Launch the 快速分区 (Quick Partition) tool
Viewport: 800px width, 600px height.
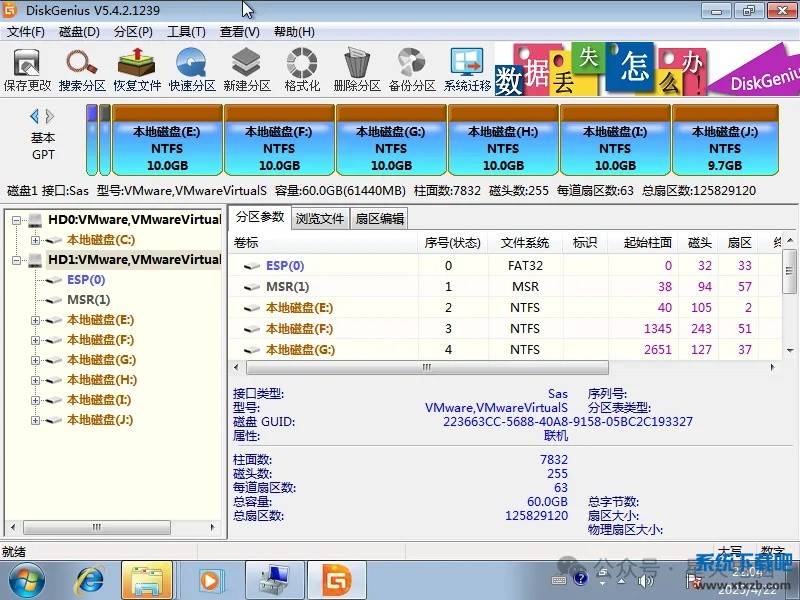point(192,68)
